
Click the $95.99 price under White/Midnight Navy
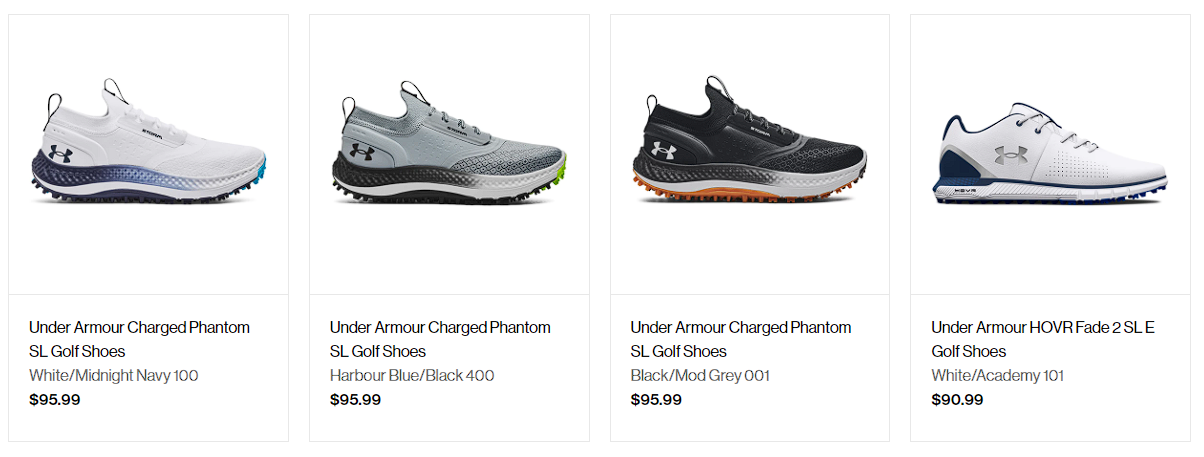[x=55, y=400]
